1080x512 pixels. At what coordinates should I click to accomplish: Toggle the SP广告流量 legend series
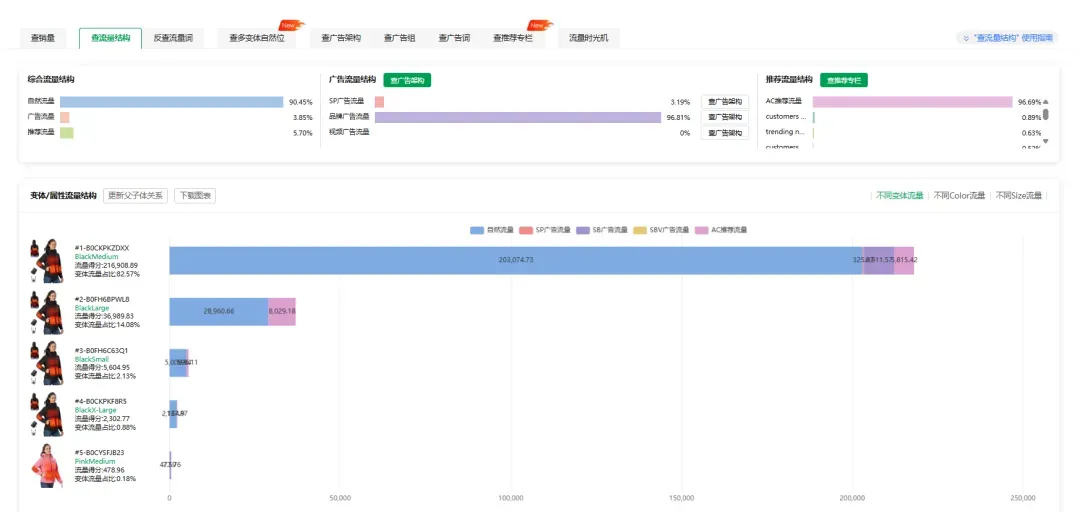click(545, 230)
